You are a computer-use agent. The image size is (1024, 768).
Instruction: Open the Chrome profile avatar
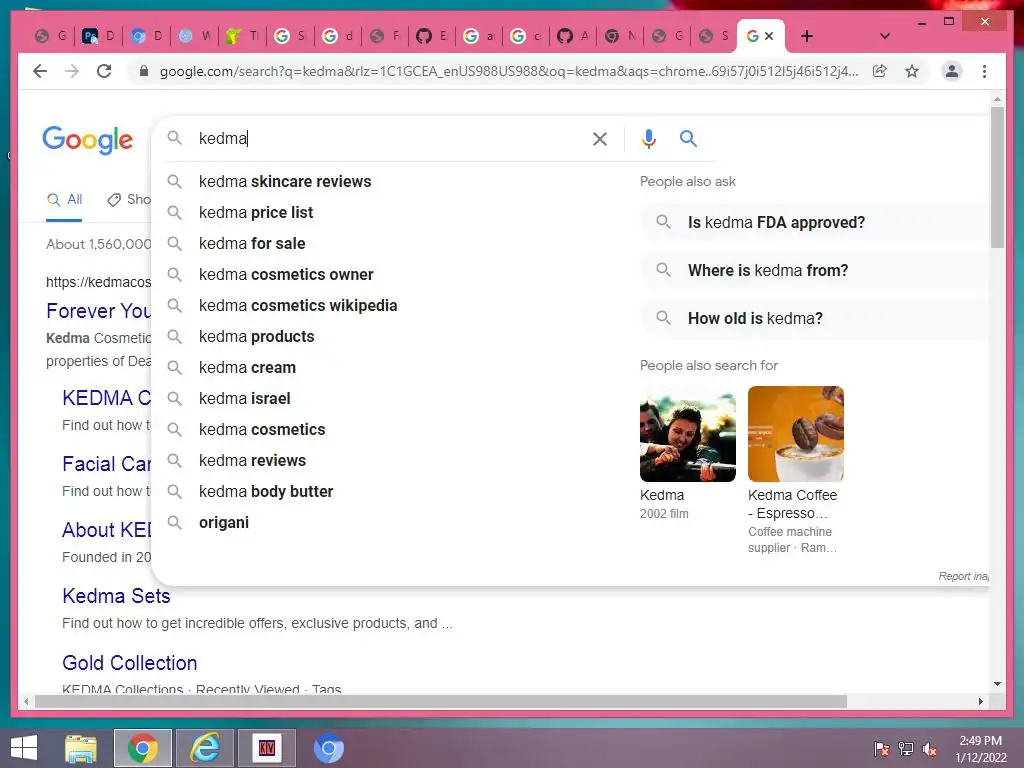[x=952, y=71]
